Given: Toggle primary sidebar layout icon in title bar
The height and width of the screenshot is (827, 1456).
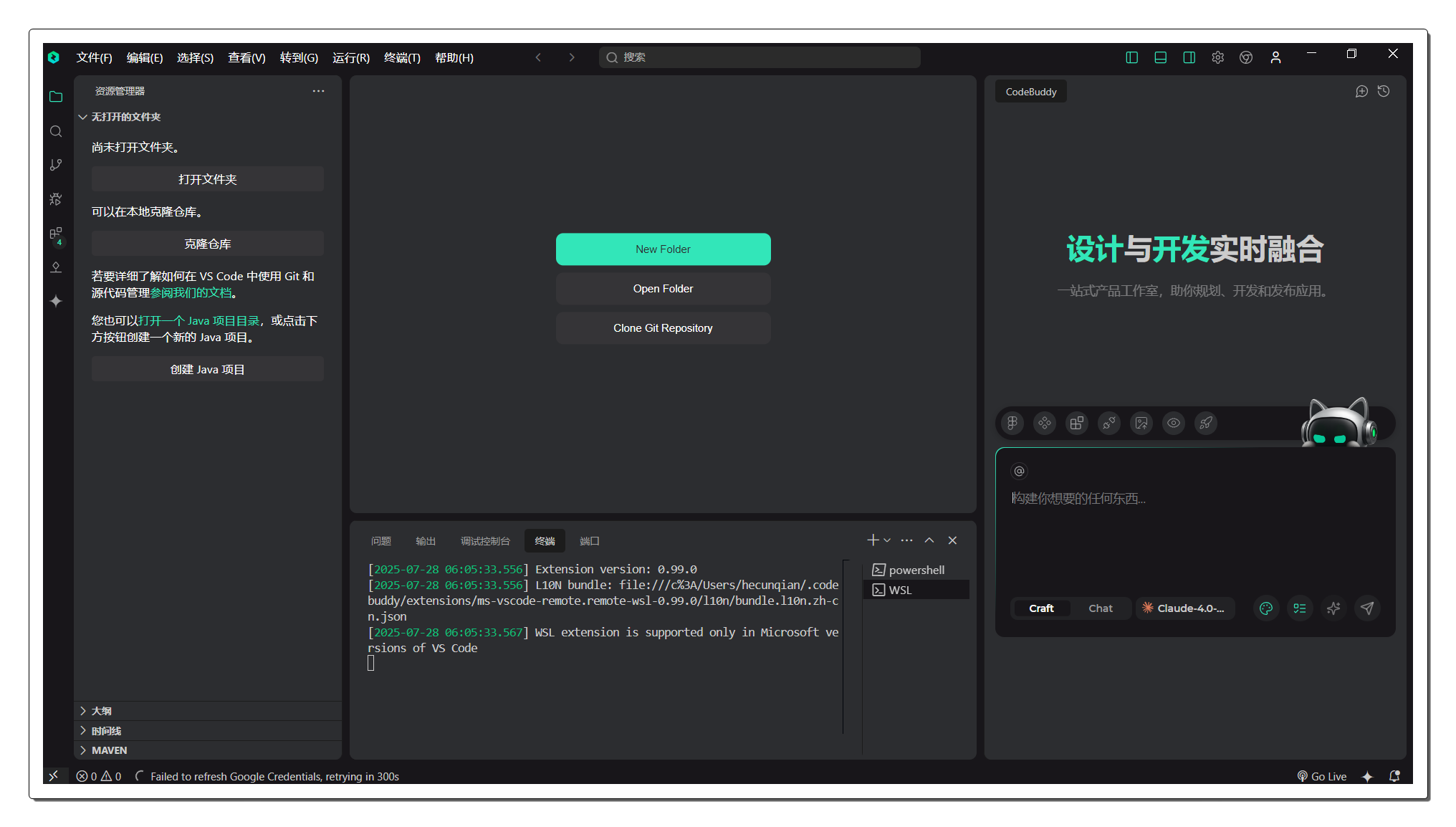Looking at the screenshot, I should pos(1132,57).
